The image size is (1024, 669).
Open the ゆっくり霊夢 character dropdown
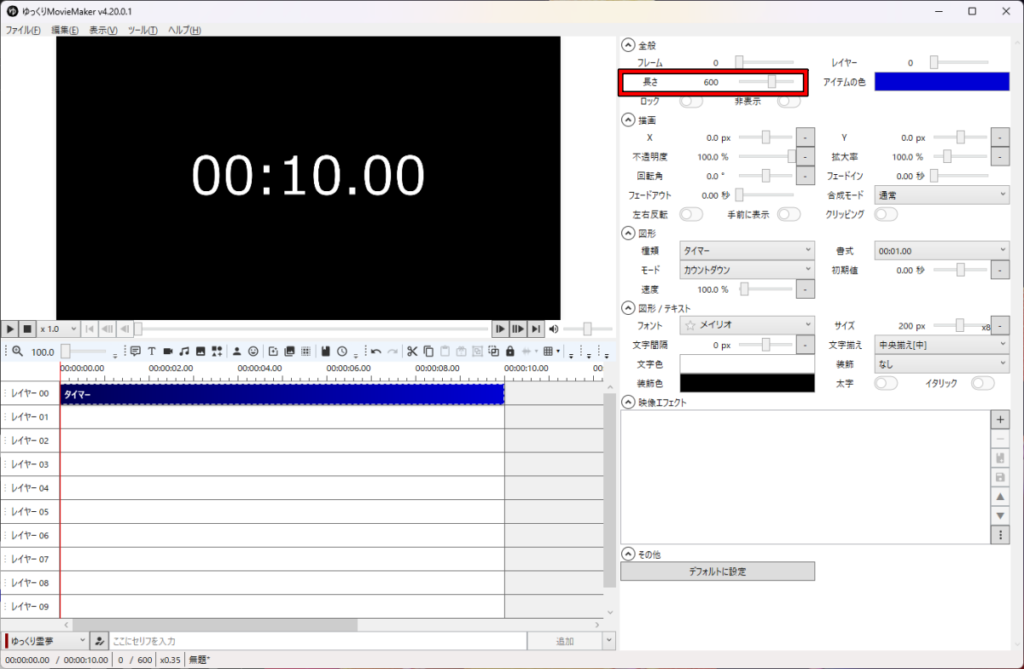[46, 641]
